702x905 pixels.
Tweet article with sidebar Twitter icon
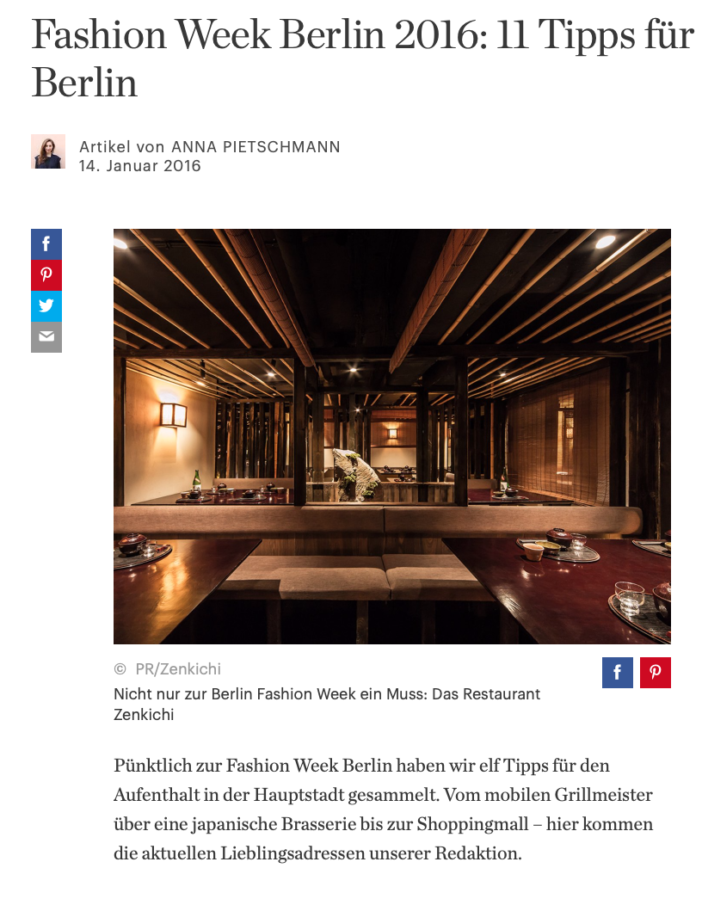(x=46, y=306)
